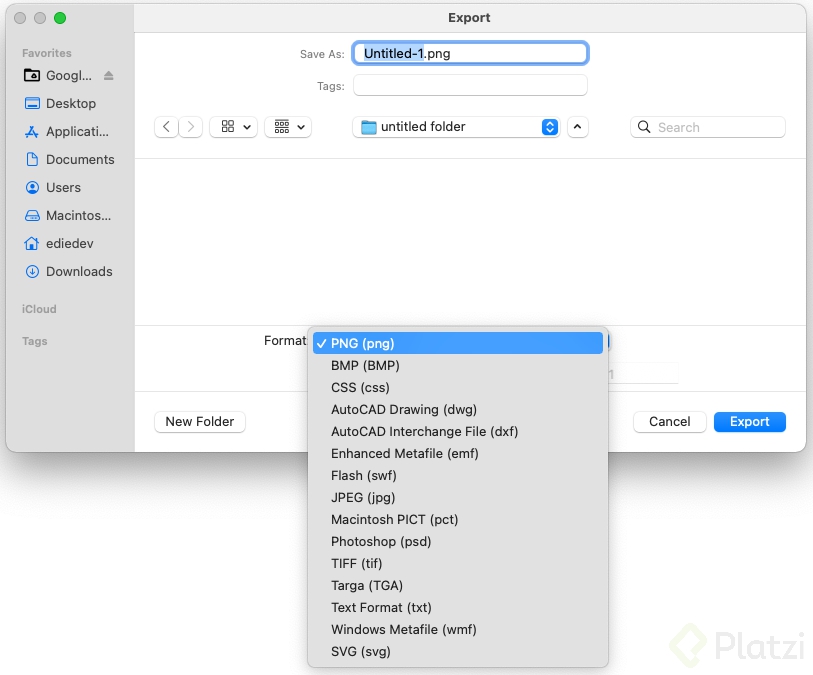Click the ediedev home icon

[x=32, y=243]
